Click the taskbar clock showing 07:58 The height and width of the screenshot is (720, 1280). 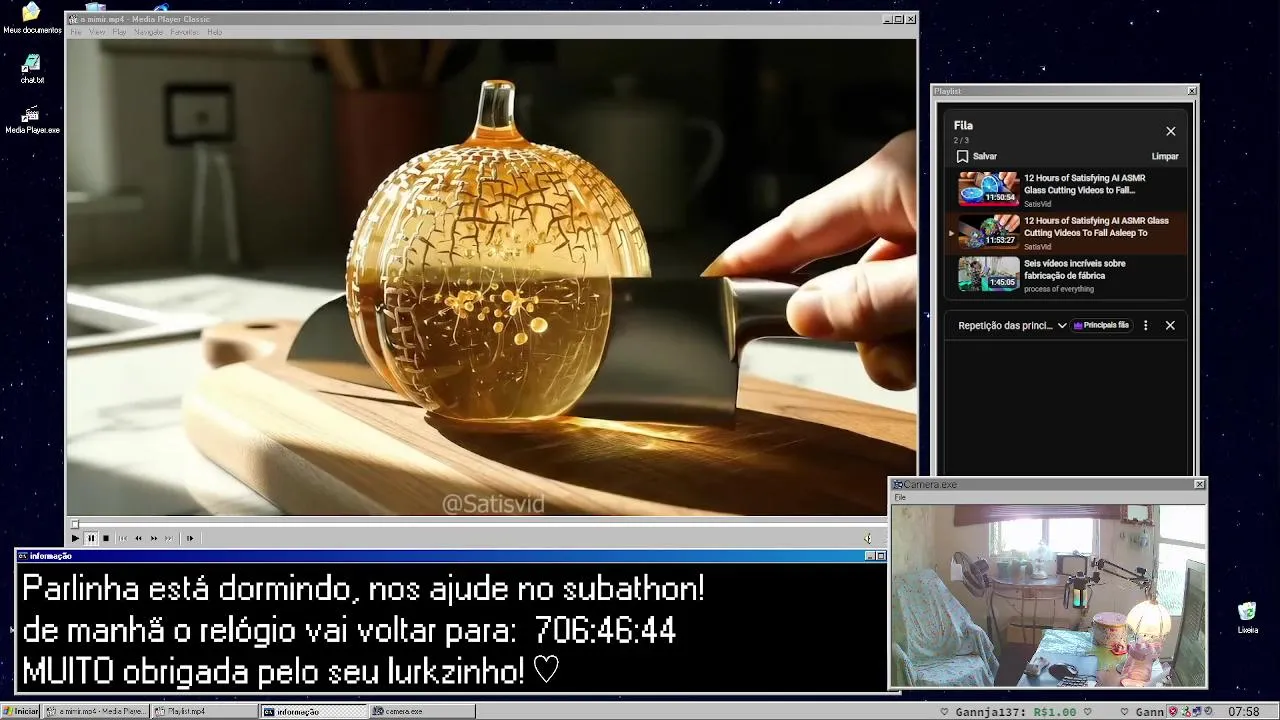click(x=1243, y=711)
